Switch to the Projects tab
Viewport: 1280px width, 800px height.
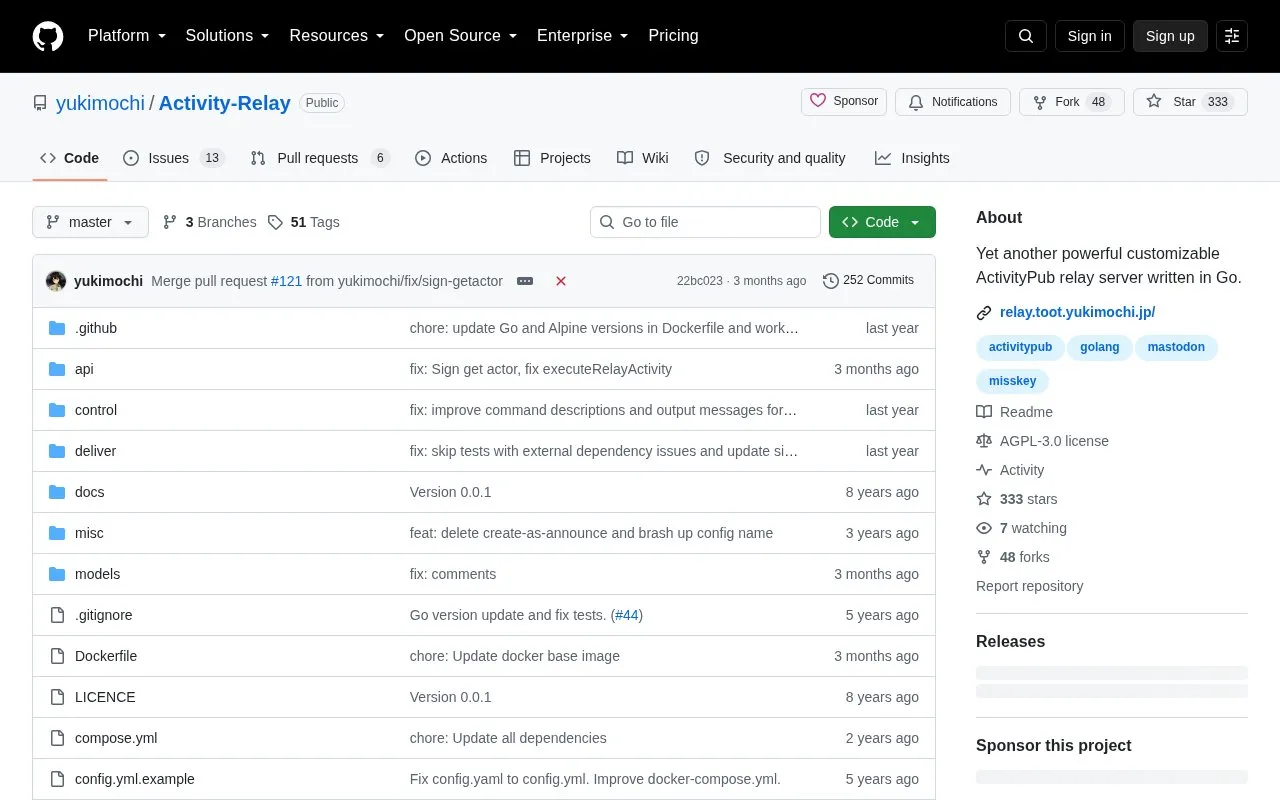click(x=552, y=158)
